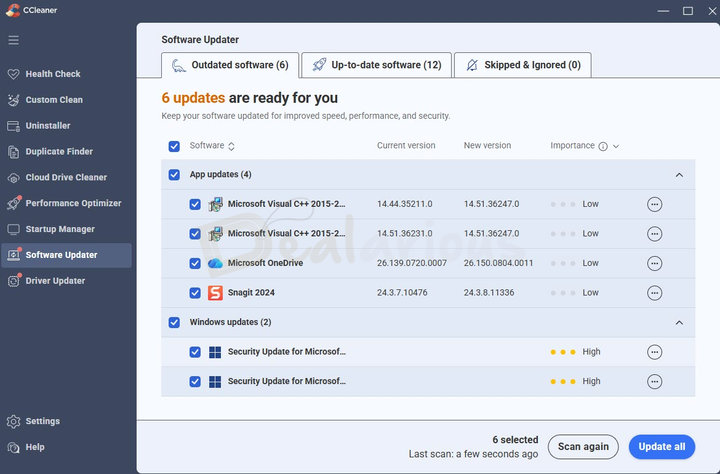Uncheck the last Security Update for Microsoft checkbox

195,381
